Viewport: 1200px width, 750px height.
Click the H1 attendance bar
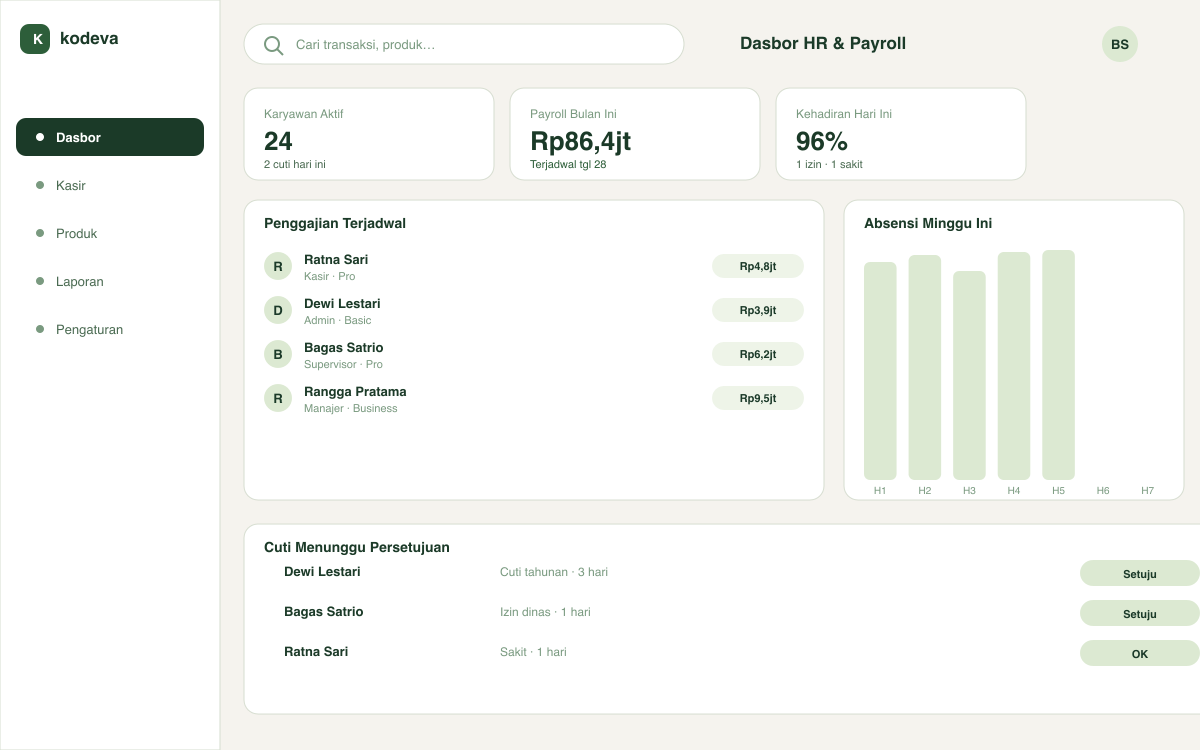[x=880, y=371]
